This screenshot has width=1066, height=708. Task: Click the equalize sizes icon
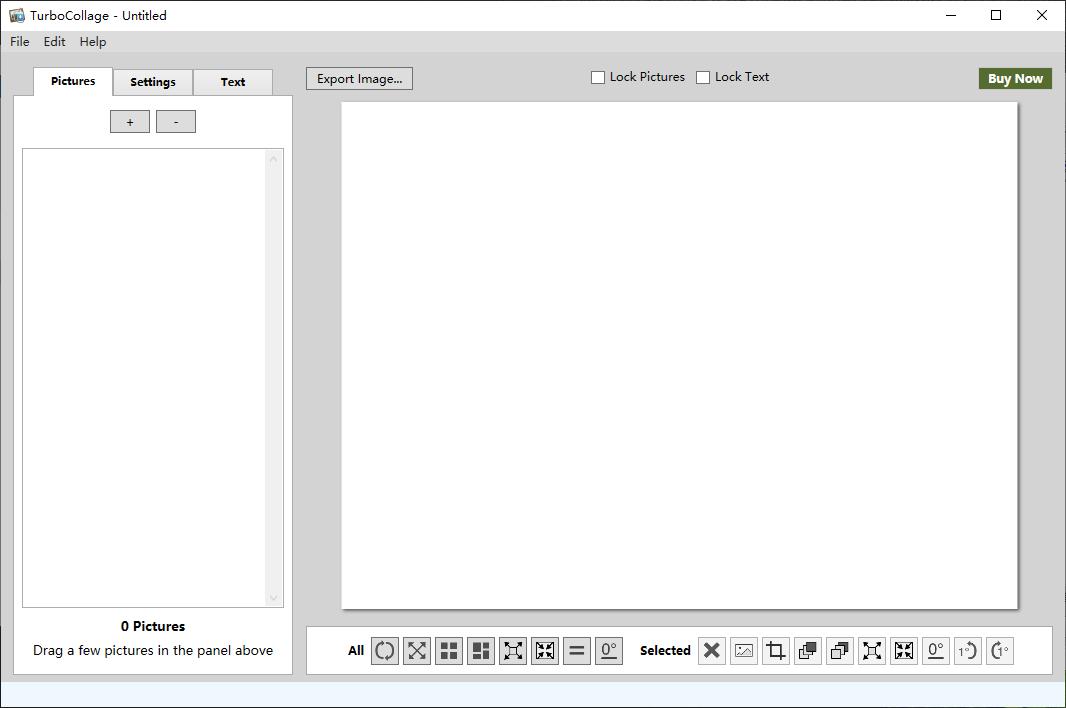click(x=577, y=651)
